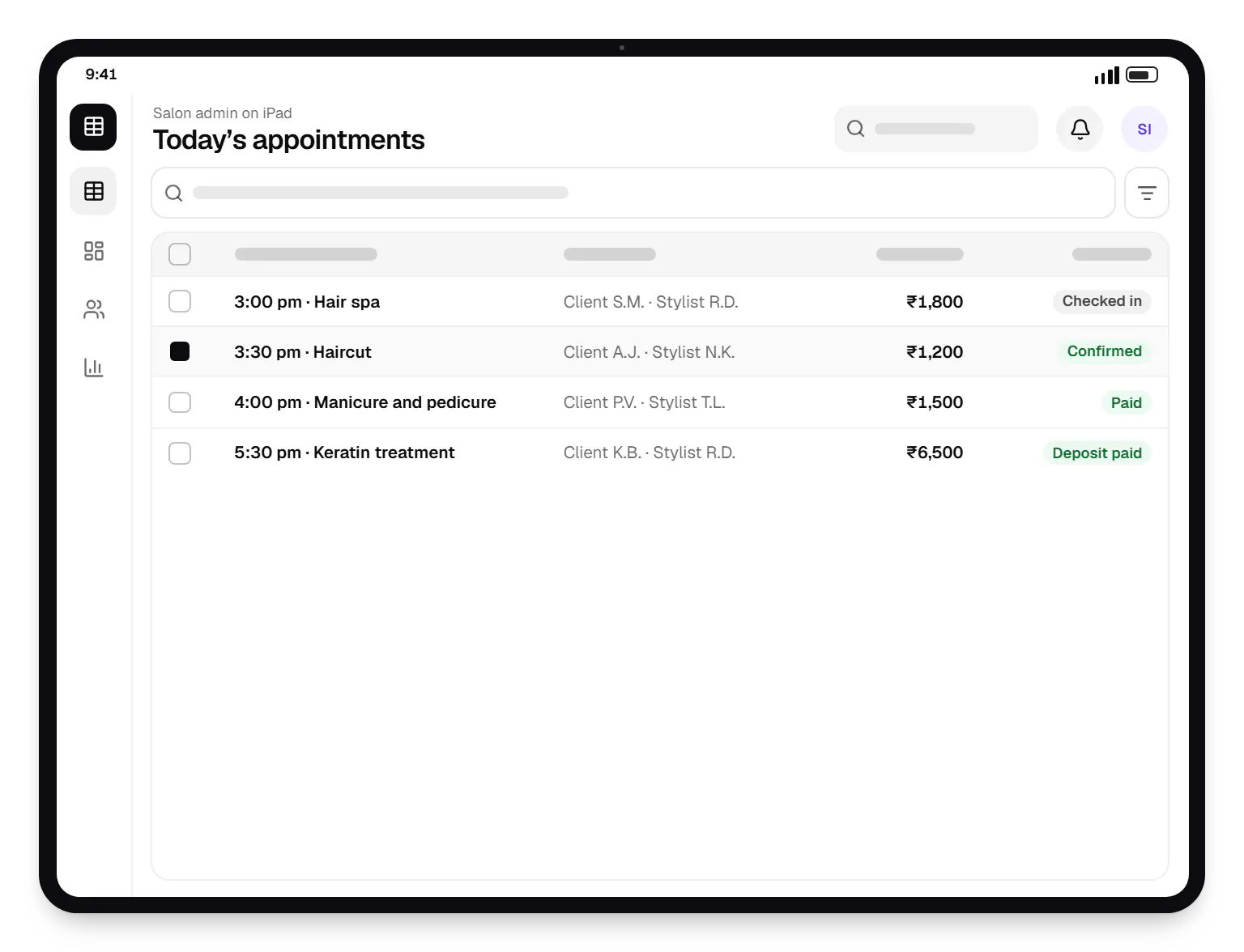Image resolution: width=1244 pixels, height=952 pixels.
Task: Click the ₹1,200 amount
Action: [935, 352]
